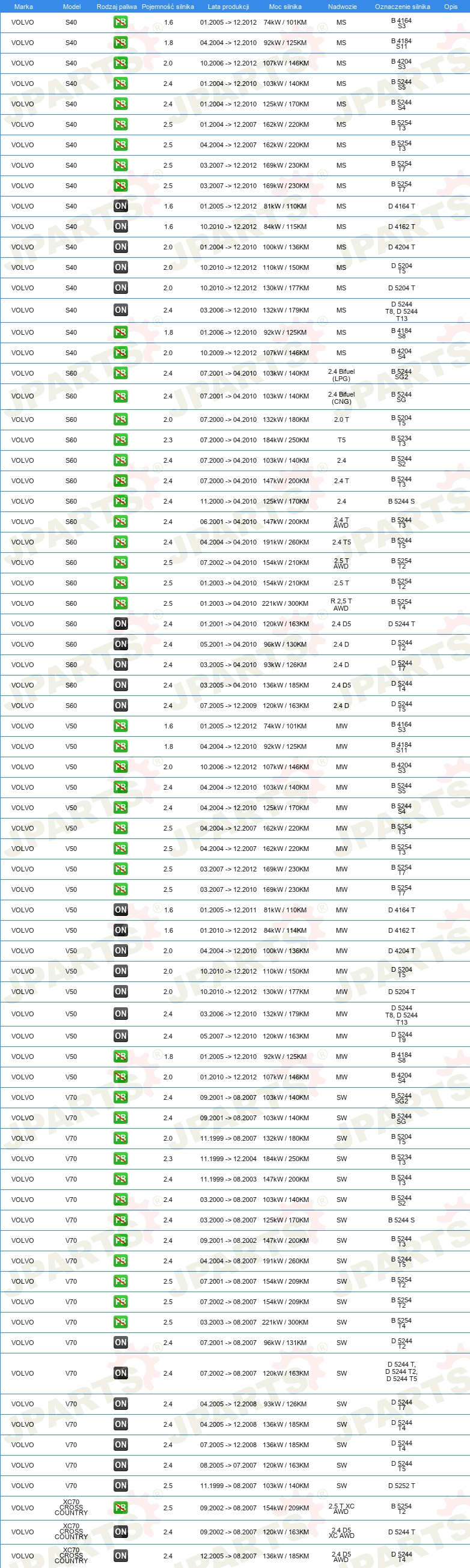Viewport: 470px width, 1568px height.
Task: Click "B 5244 S" engine code in S60 row
Action: coord(402,502)
